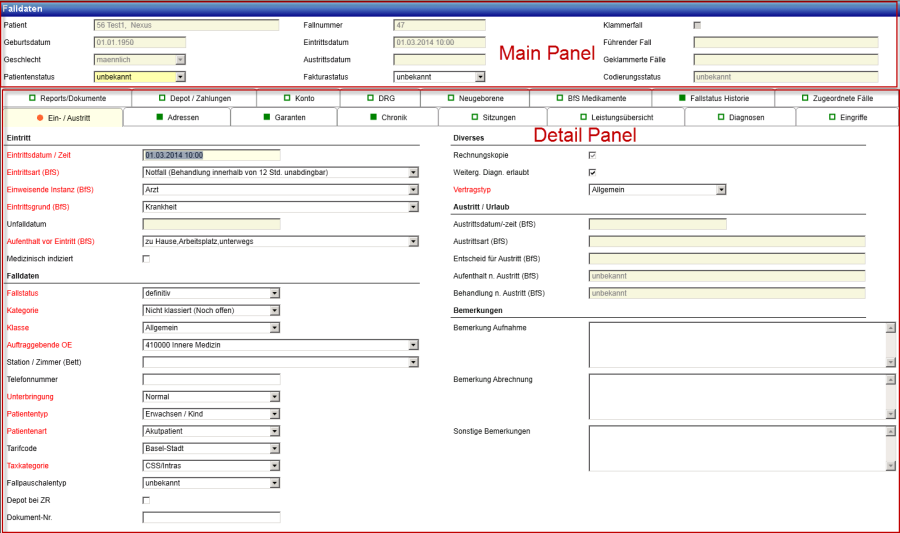The image size is (900, 533).
Task: Select the Fallstatus Historie tab
Action: point(712,98)
